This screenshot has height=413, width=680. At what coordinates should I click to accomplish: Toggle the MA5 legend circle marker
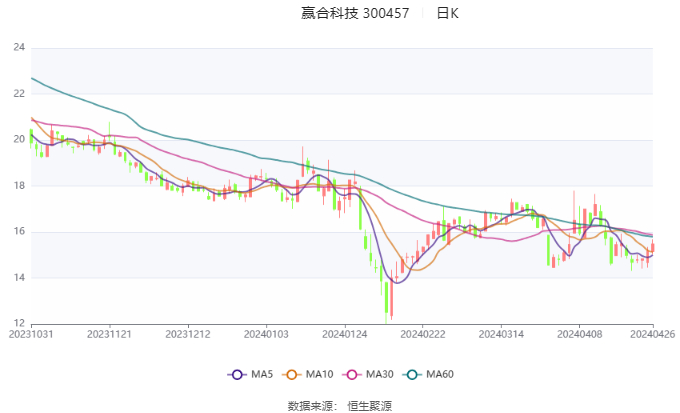236,374
